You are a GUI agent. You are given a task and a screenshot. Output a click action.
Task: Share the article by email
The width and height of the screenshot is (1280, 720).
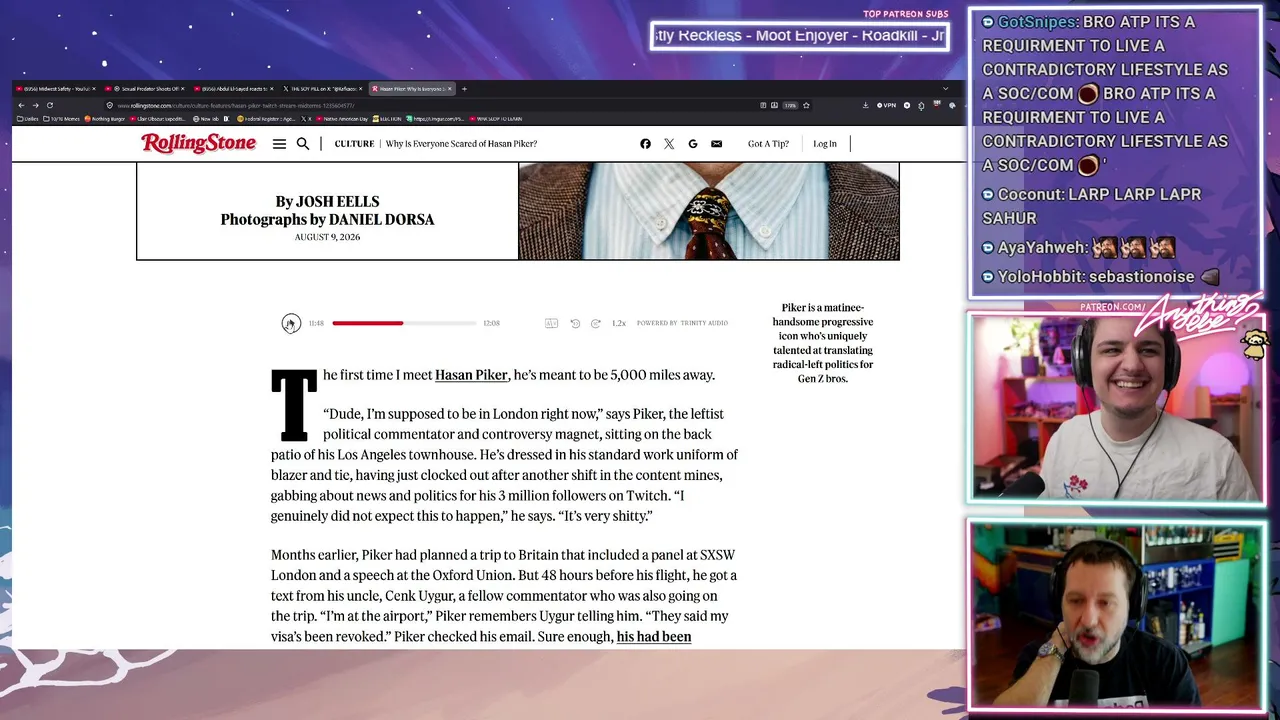click(716, 144)
